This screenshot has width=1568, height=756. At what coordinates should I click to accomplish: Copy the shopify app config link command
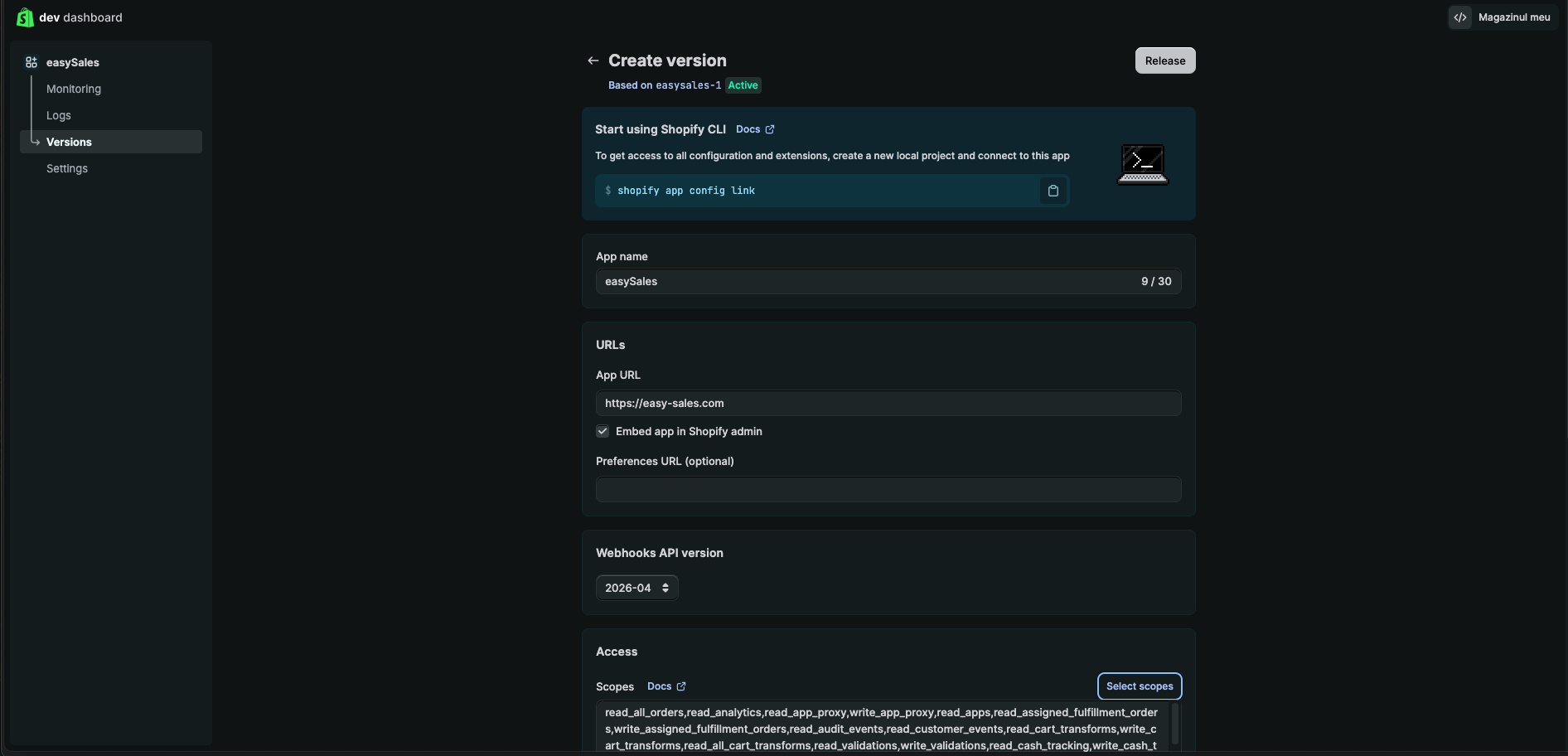coord(1053,191)
